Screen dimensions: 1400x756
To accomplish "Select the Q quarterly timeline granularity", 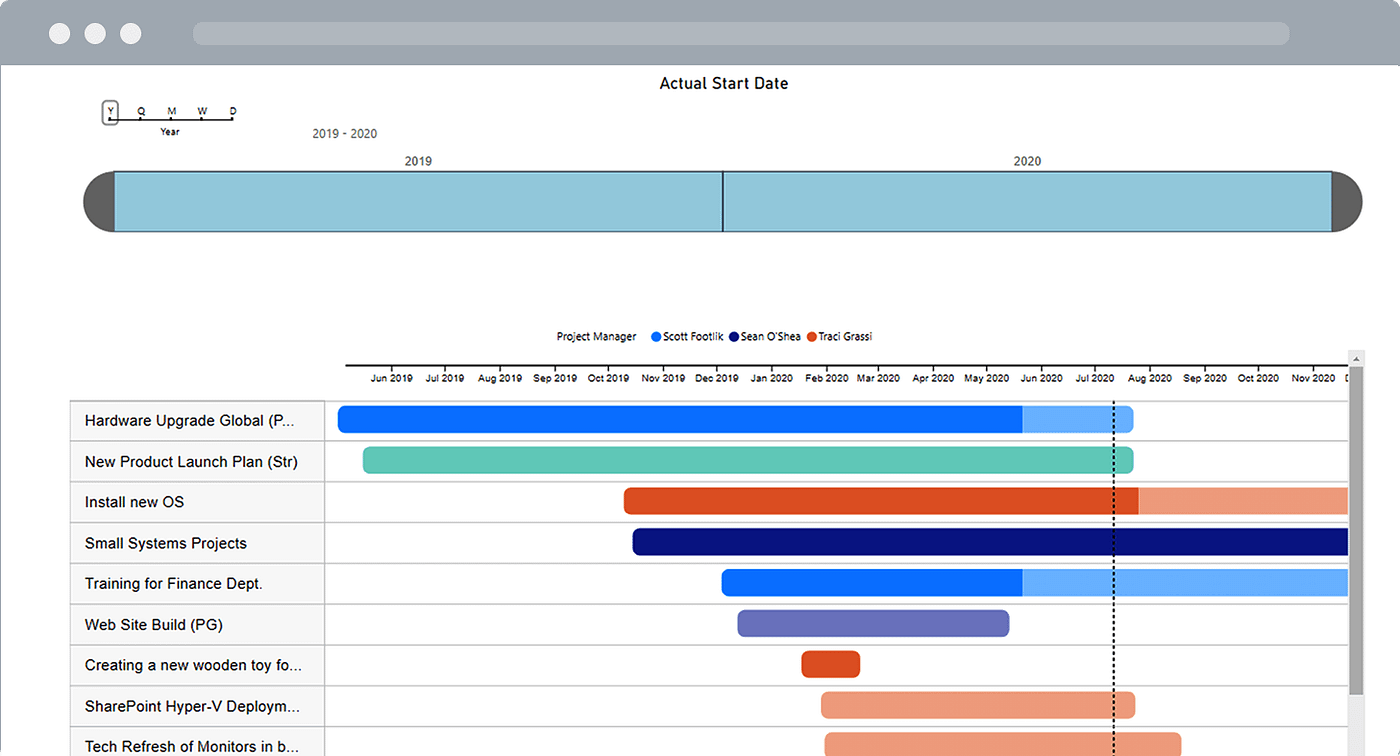I will (x=140, y=111).
